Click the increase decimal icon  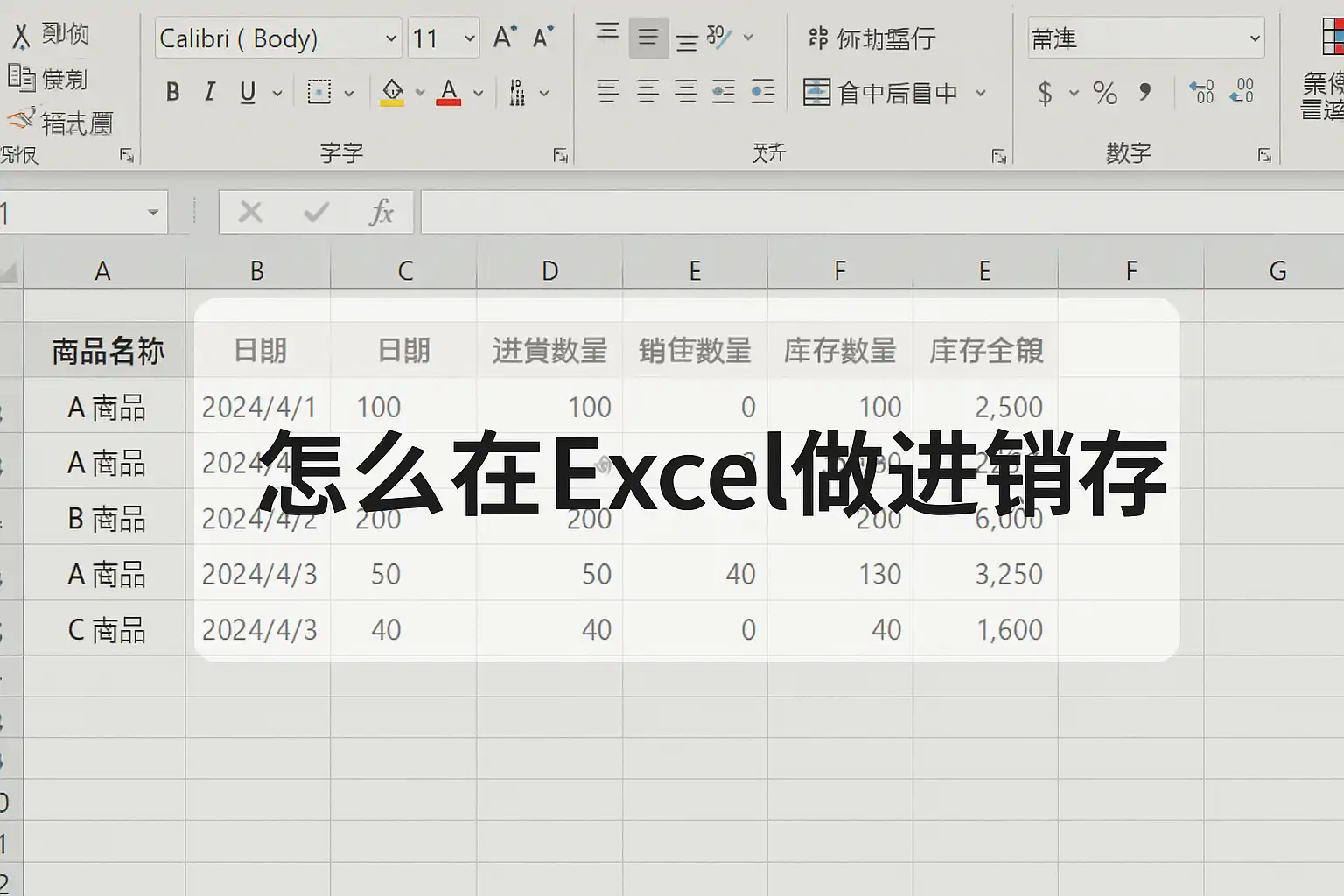point(1201,92)
